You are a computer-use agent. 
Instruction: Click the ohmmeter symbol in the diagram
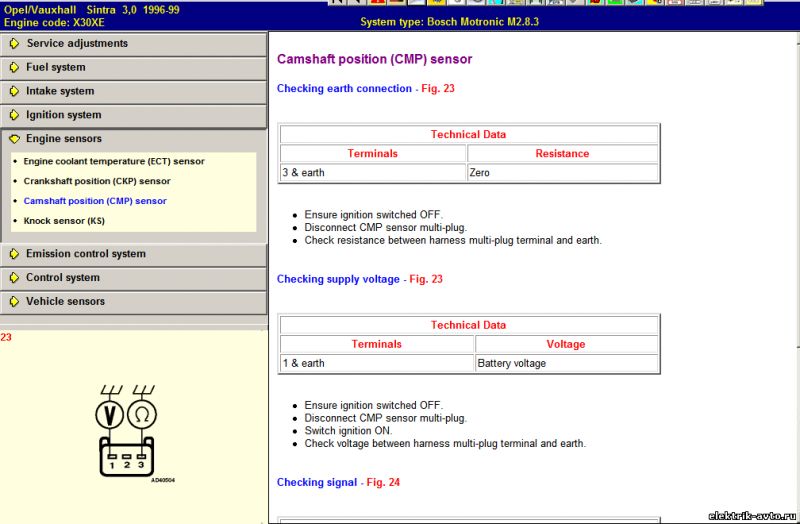click(x=142, y=414)
